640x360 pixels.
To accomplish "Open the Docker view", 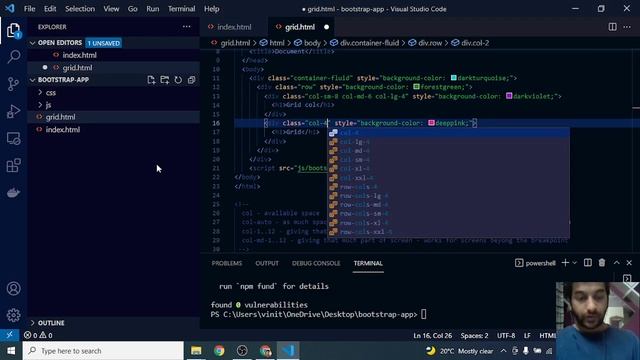I will [13, 193].
